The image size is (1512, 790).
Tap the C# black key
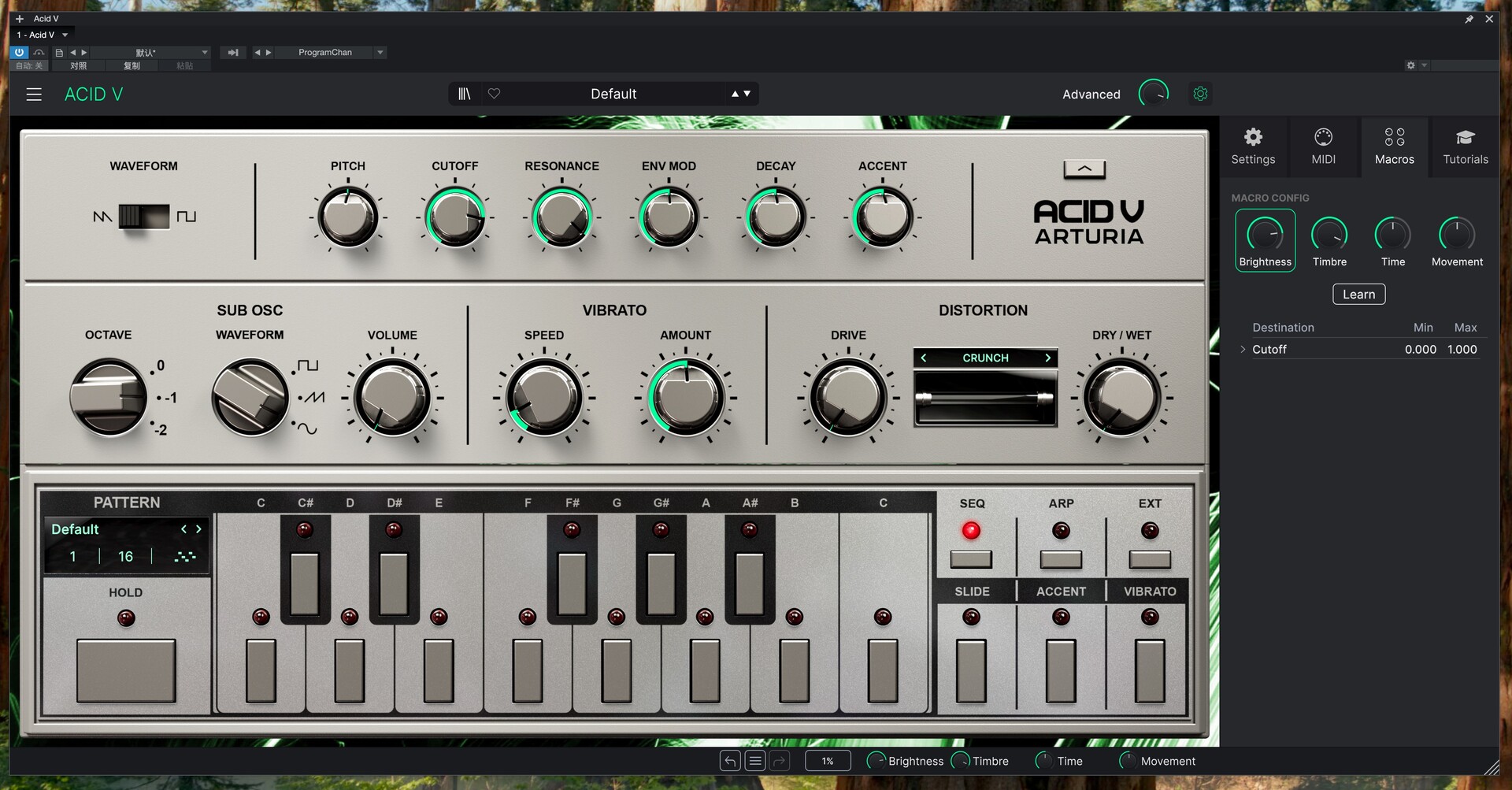point(305,584)
